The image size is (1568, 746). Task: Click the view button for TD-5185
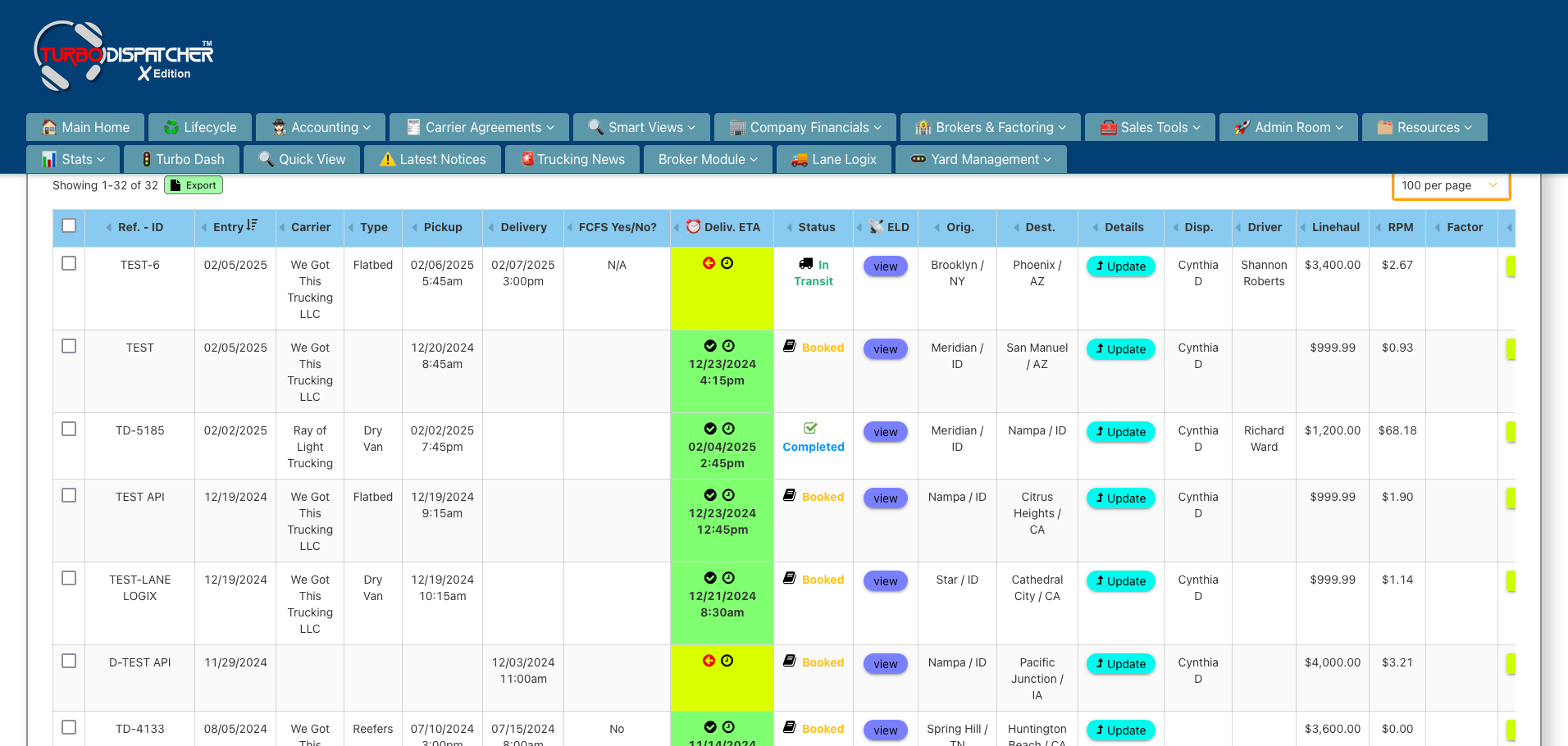(x=885, y=431)
